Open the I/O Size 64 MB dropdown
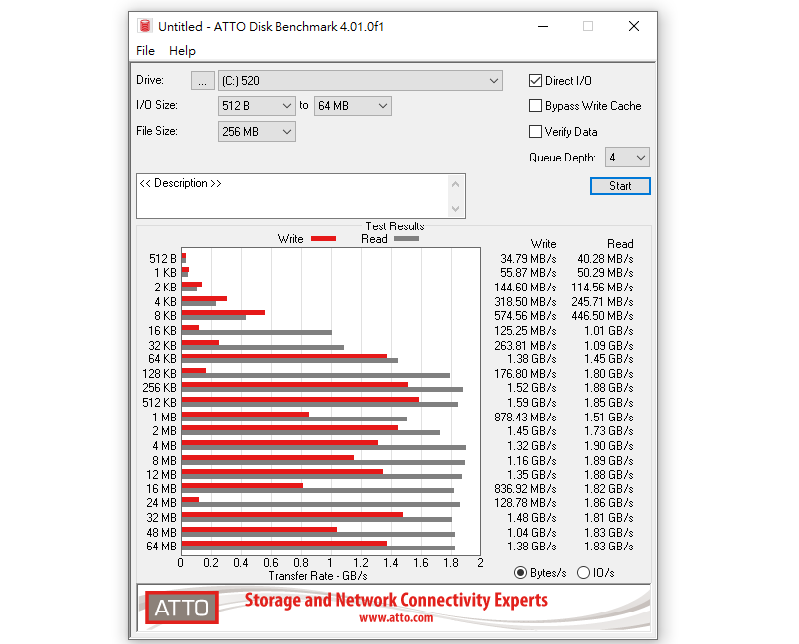Screen dimensions: 799x644 [353, 106]
